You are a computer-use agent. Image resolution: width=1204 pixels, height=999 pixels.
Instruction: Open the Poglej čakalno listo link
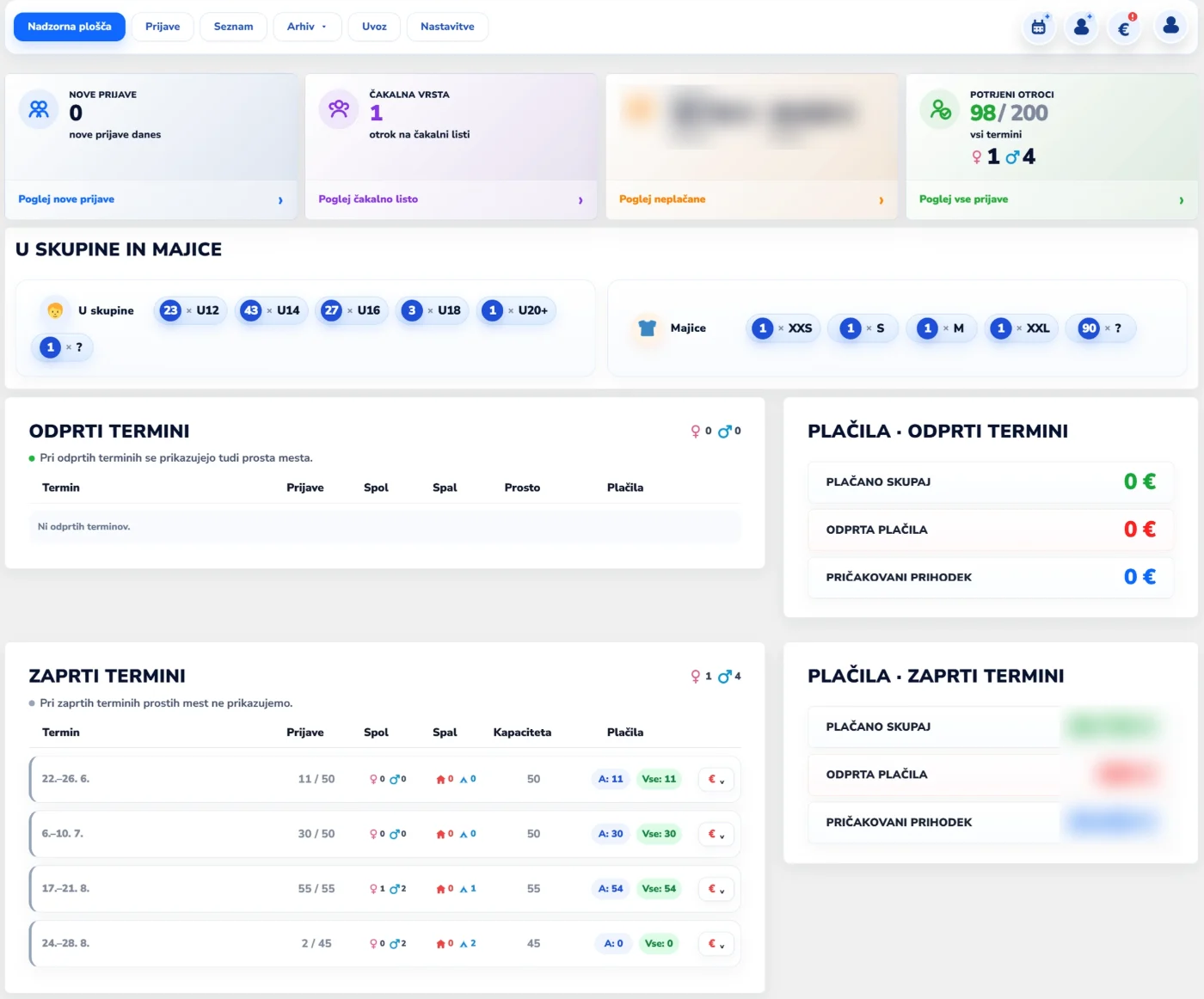368,199
